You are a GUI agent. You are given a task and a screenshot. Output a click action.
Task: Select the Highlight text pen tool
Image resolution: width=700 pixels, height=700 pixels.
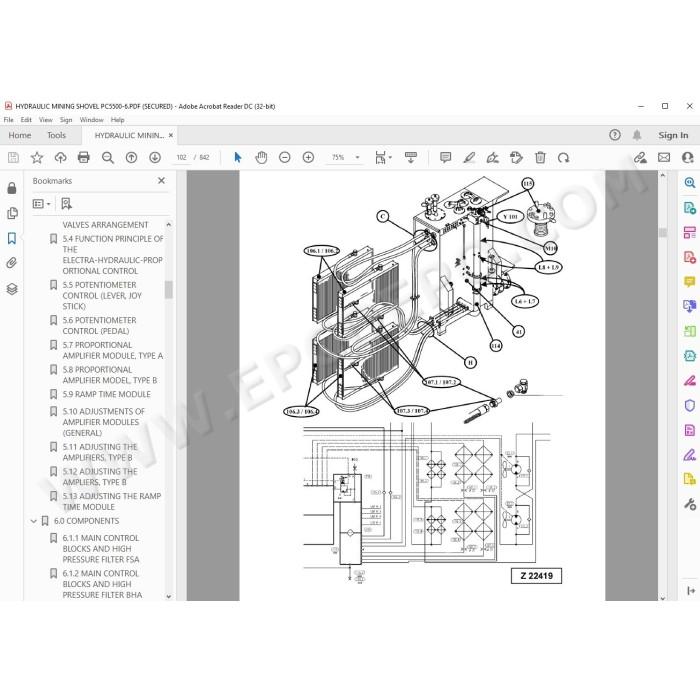point(469,157)
